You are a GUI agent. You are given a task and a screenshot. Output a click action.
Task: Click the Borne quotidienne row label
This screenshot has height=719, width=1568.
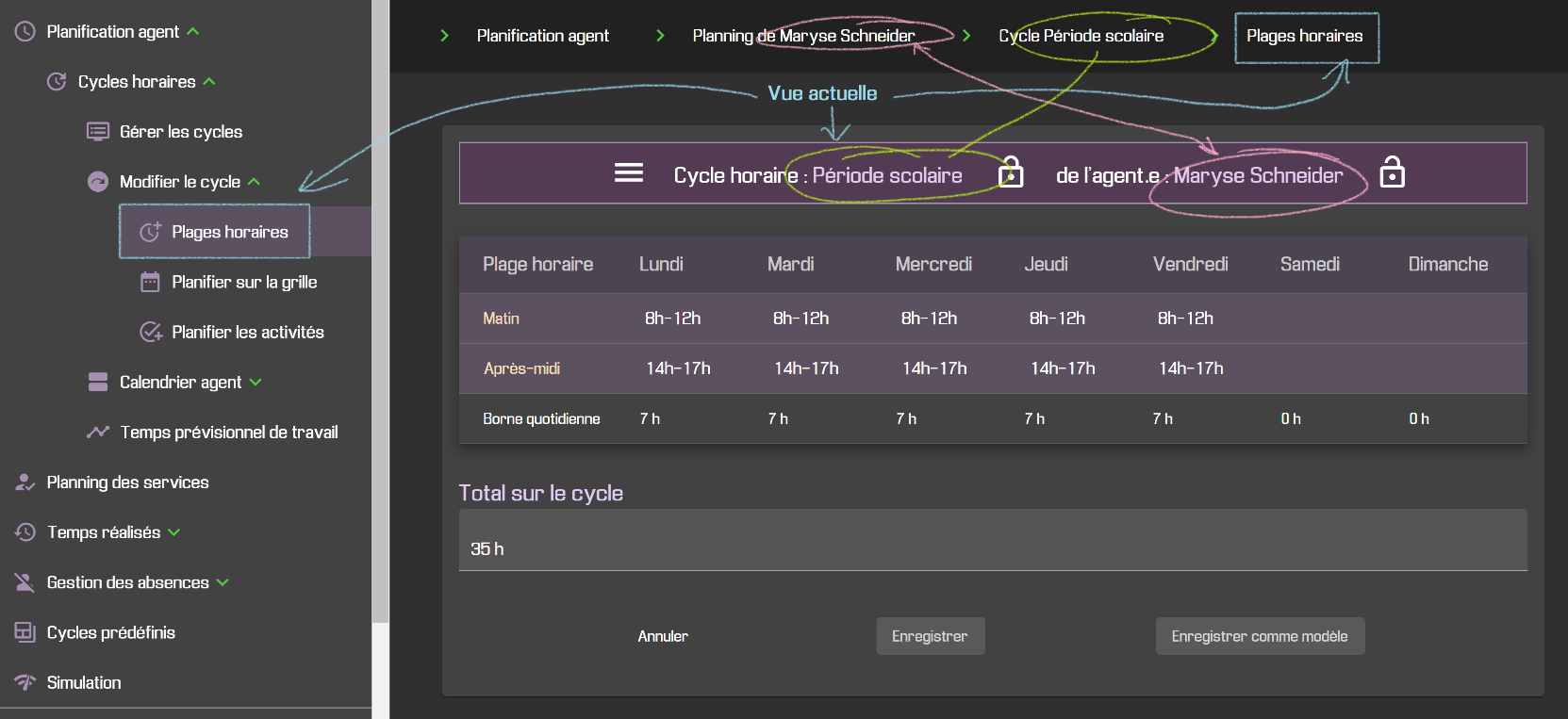(541, 418)
